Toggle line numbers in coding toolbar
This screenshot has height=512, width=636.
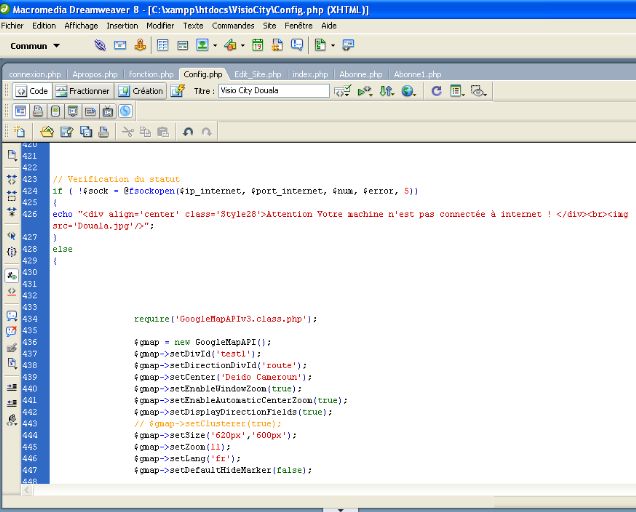pos(12,274)
